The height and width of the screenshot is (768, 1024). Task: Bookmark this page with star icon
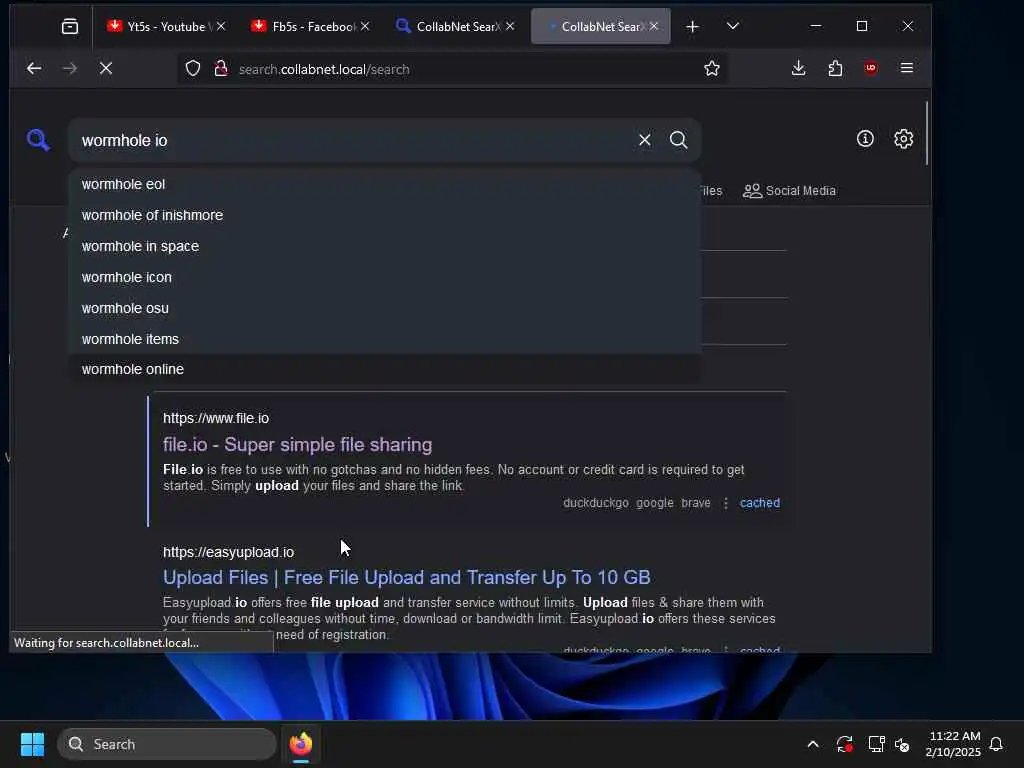tap(712, 69)
